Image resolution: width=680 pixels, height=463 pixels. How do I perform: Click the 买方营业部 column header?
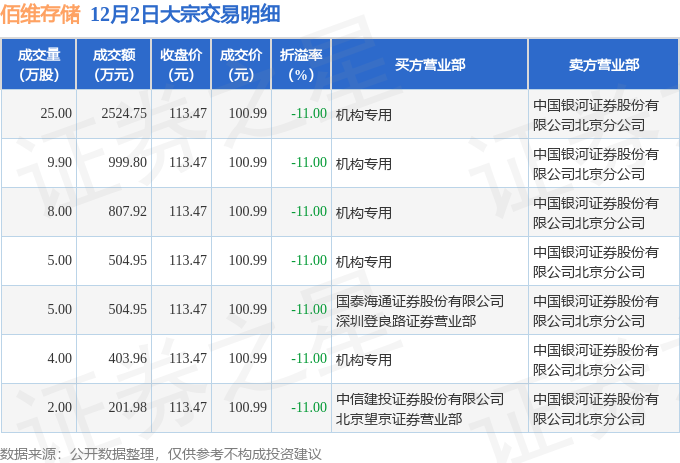point(430,65)
